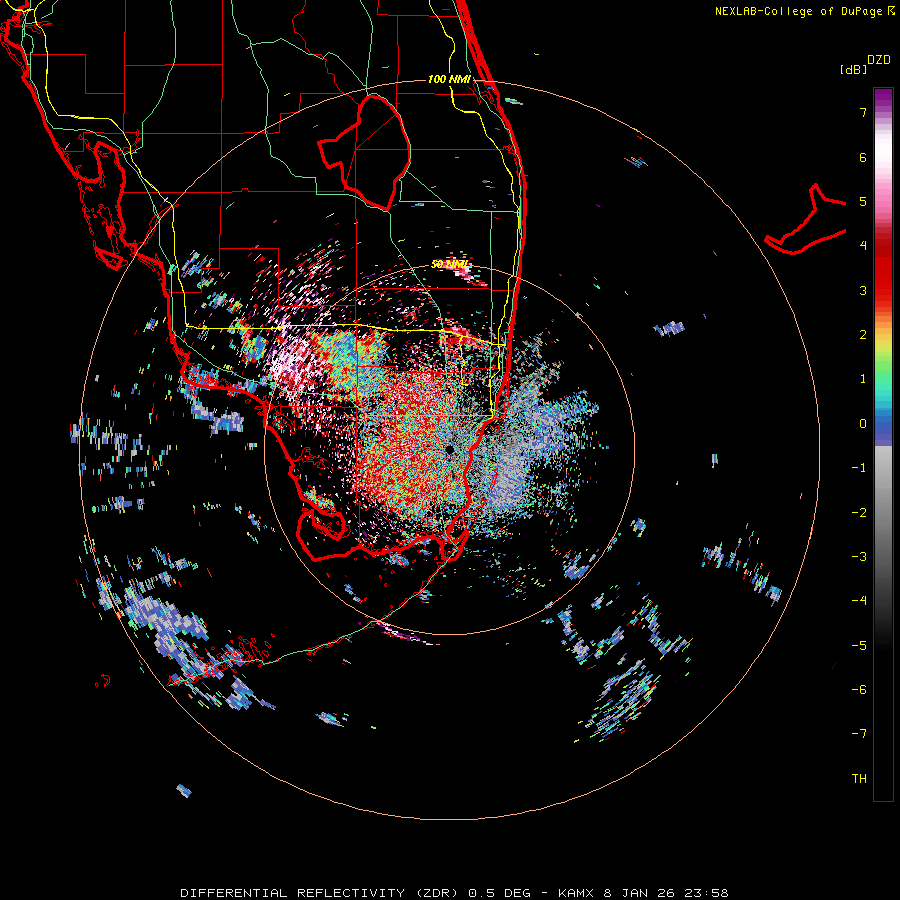Click the Bahamas island outline at right

coord(806,219)
